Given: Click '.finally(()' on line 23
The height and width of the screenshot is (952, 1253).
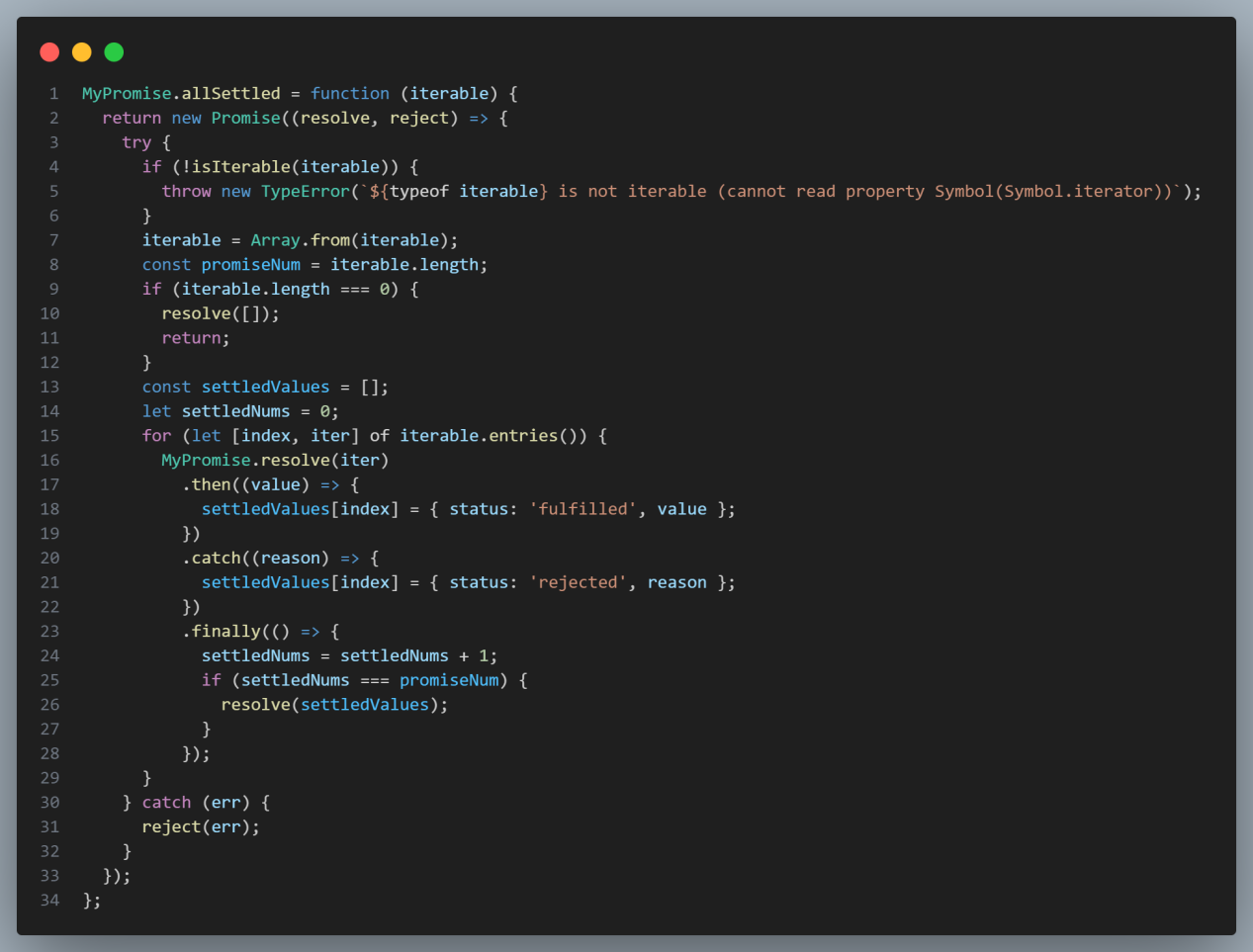Looking at the screenshot, I should coord(236,632).
